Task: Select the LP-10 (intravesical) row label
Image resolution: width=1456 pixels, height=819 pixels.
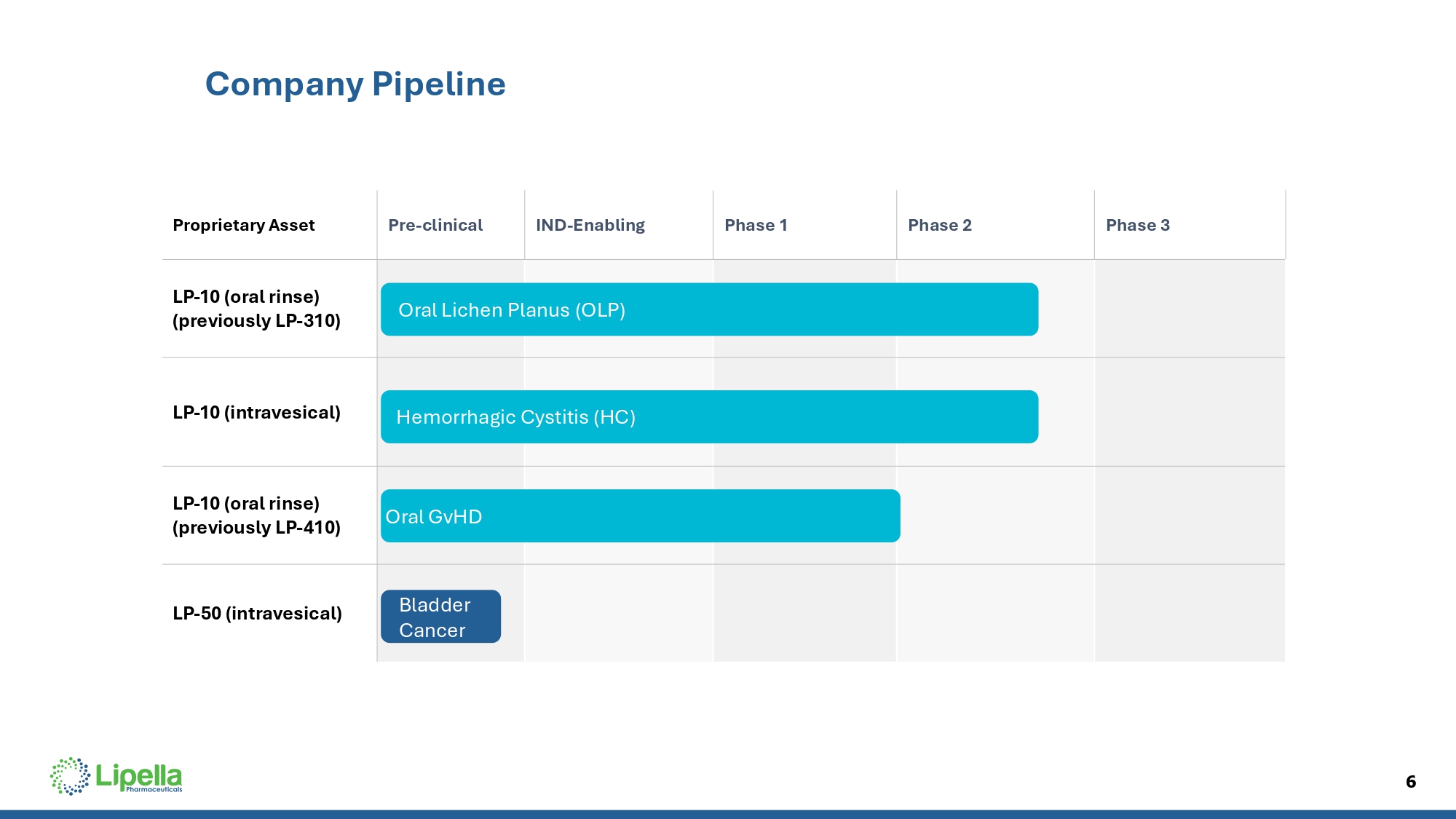Action: click(256, 413)
